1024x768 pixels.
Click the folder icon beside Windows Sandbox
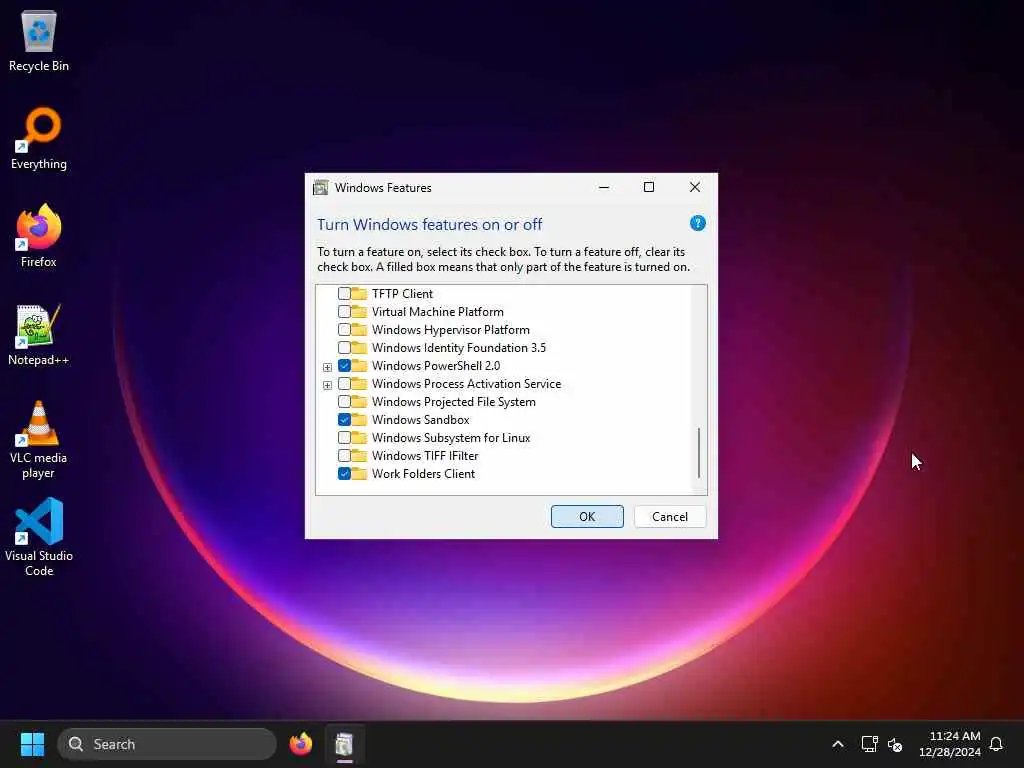(x=359, y=419)
